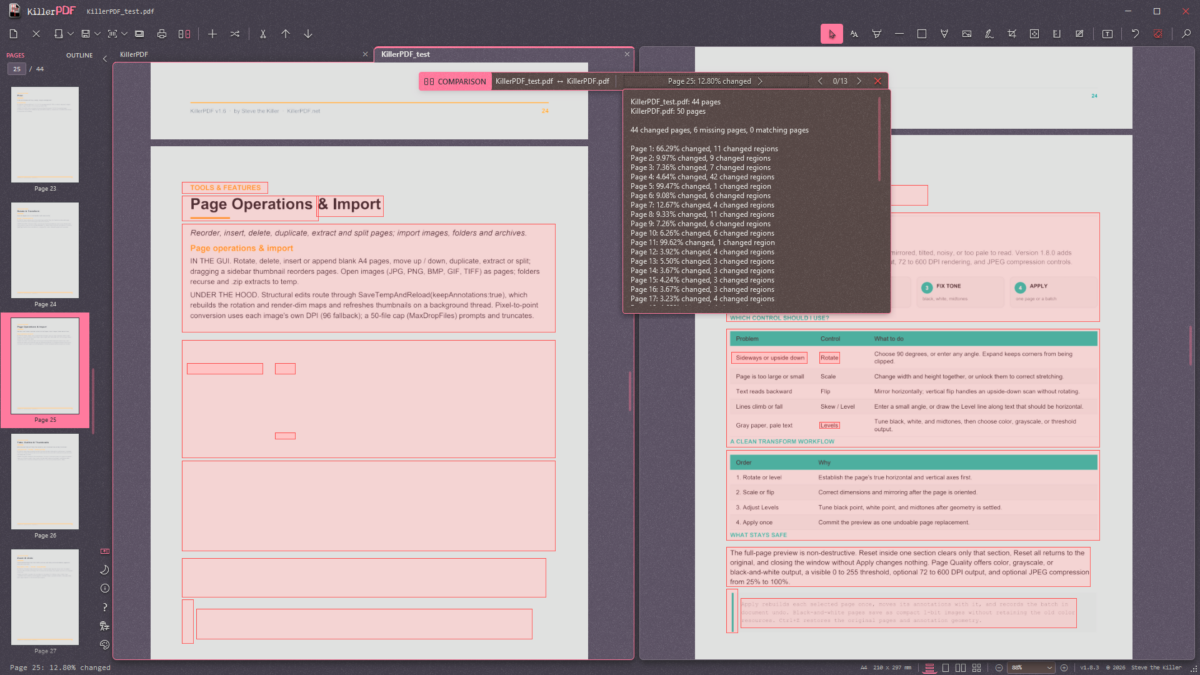
Task: Close the comparison bar
Action: tap(878, 81)
